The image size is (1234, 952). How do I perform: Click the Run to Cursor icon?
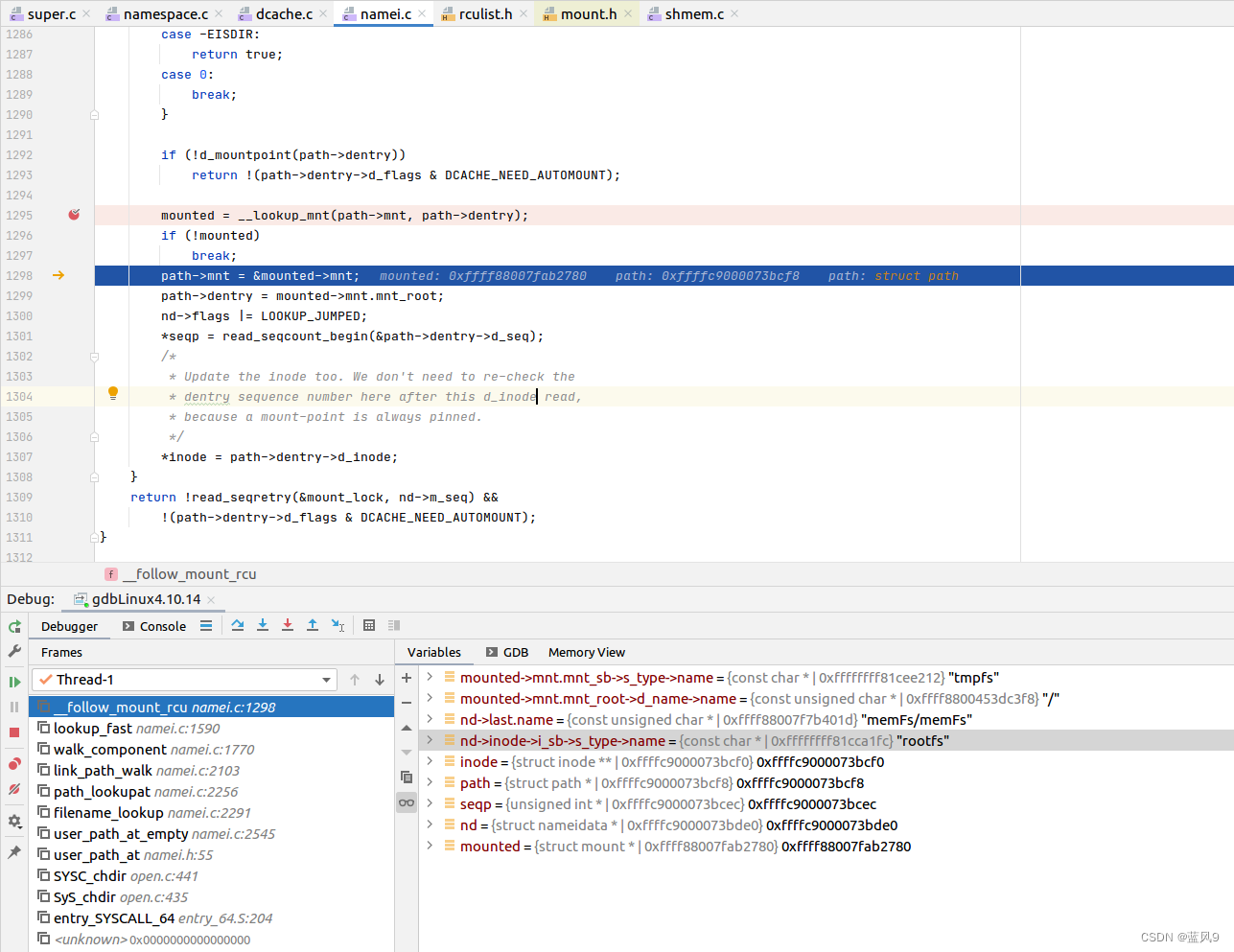click(338, 625)
